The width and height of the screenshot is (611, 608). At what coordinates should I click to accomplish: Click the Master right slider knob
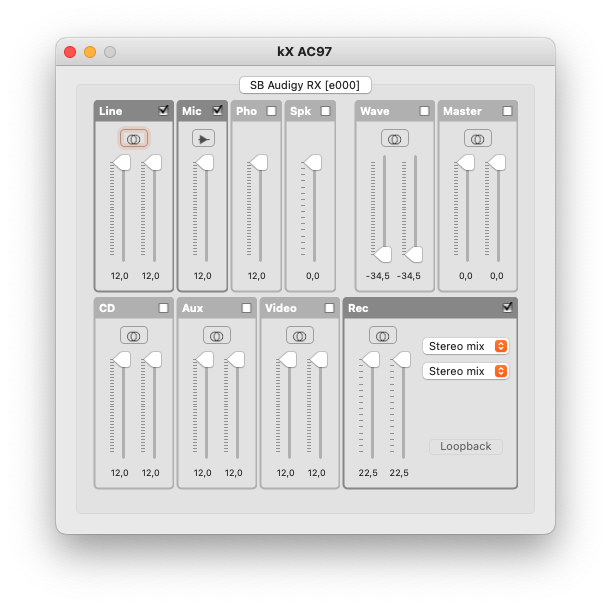[x=497, y=163]
